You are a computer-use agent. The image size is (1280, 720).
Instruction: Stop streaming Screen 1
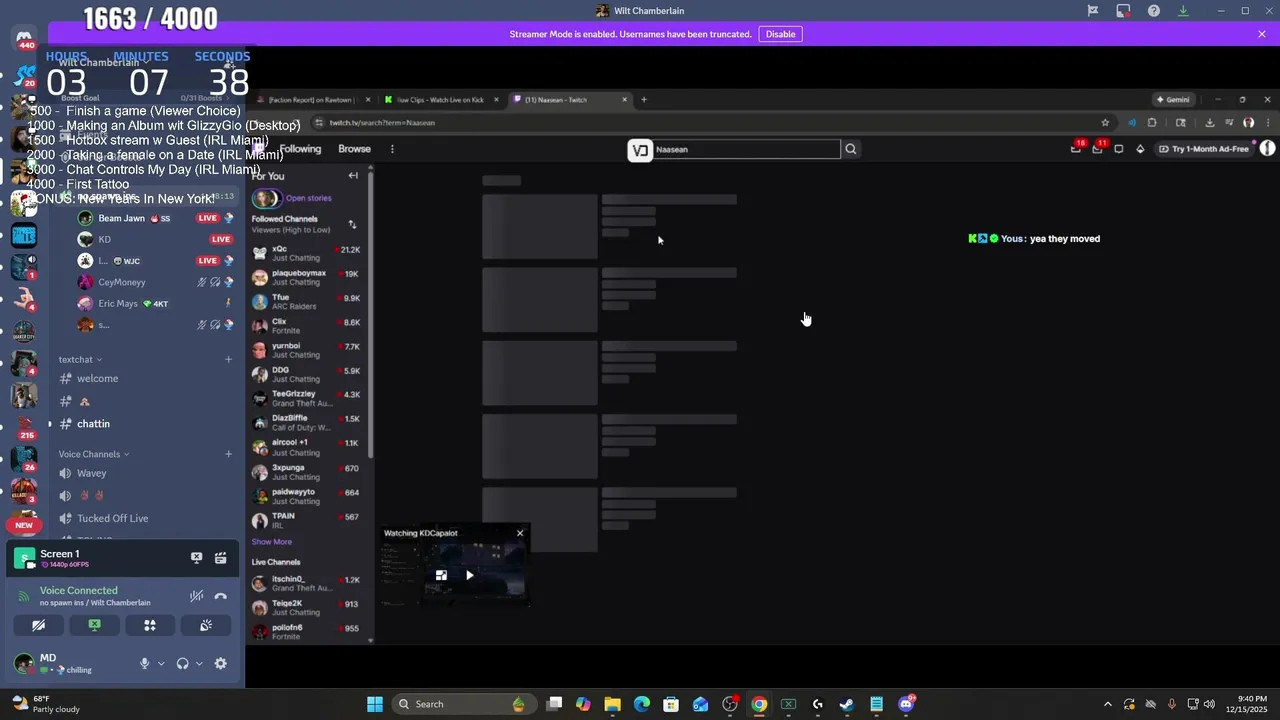point(196,558)
